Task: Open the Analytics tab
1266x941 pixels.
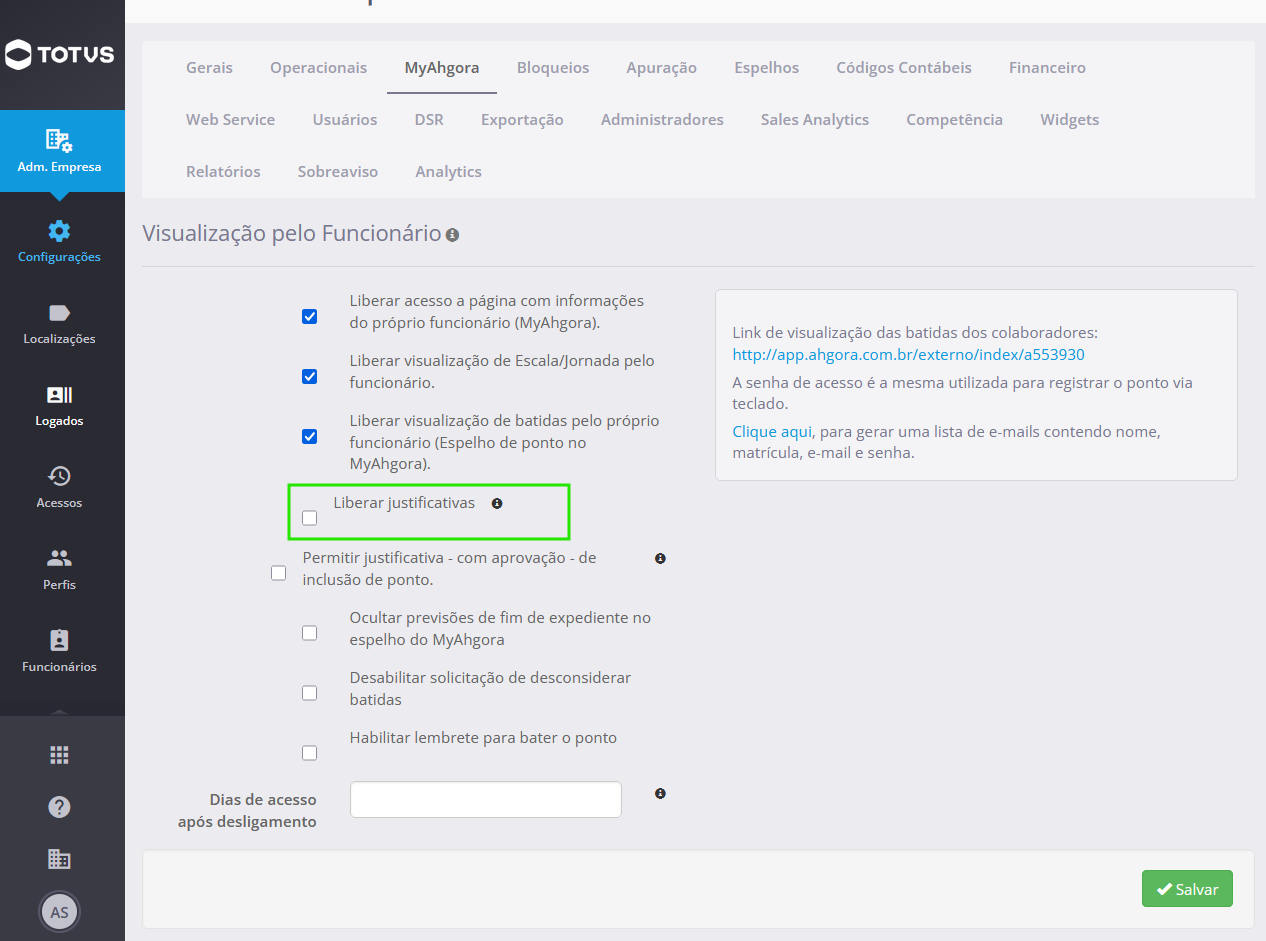Action: pyautogui.click(x=448, y=172)
